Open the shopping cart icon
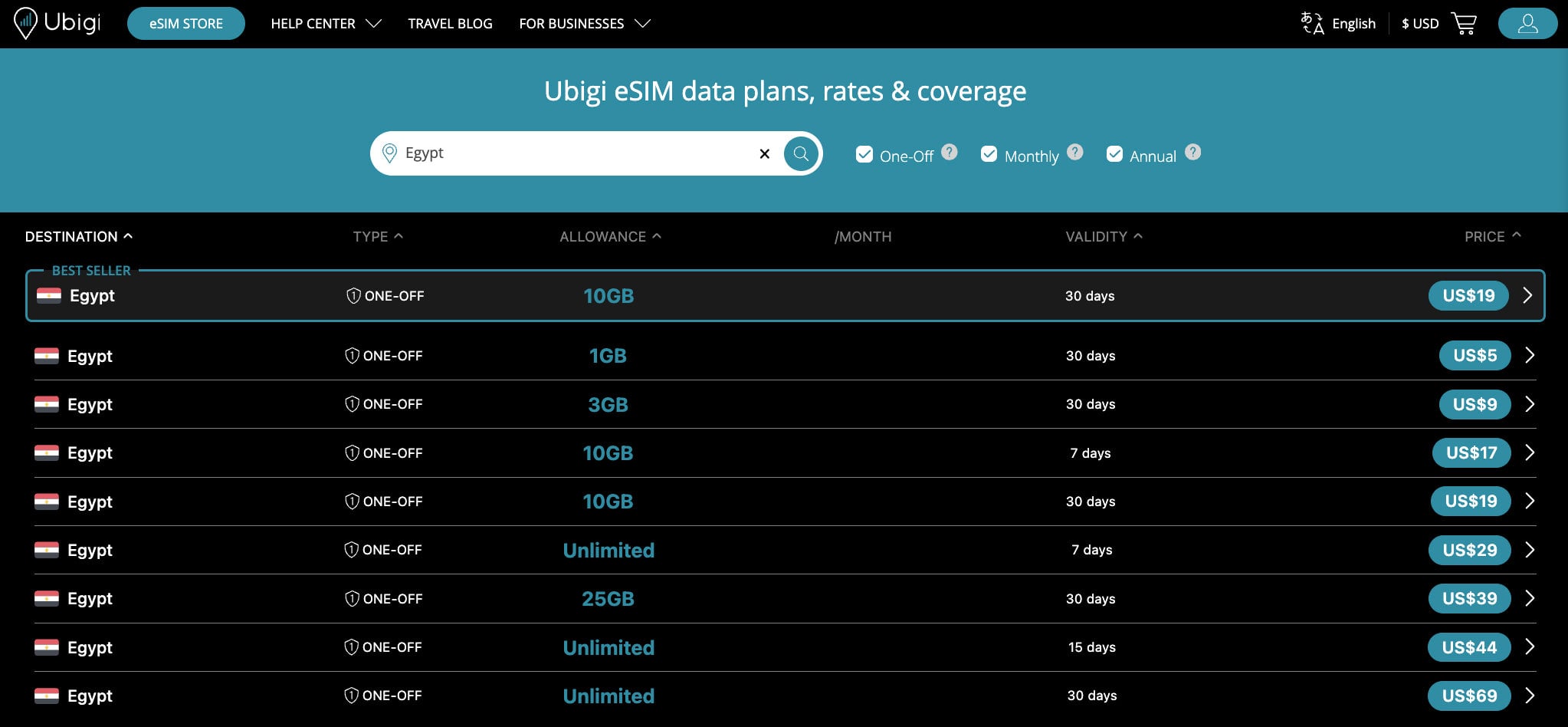 pos(1464,23)
